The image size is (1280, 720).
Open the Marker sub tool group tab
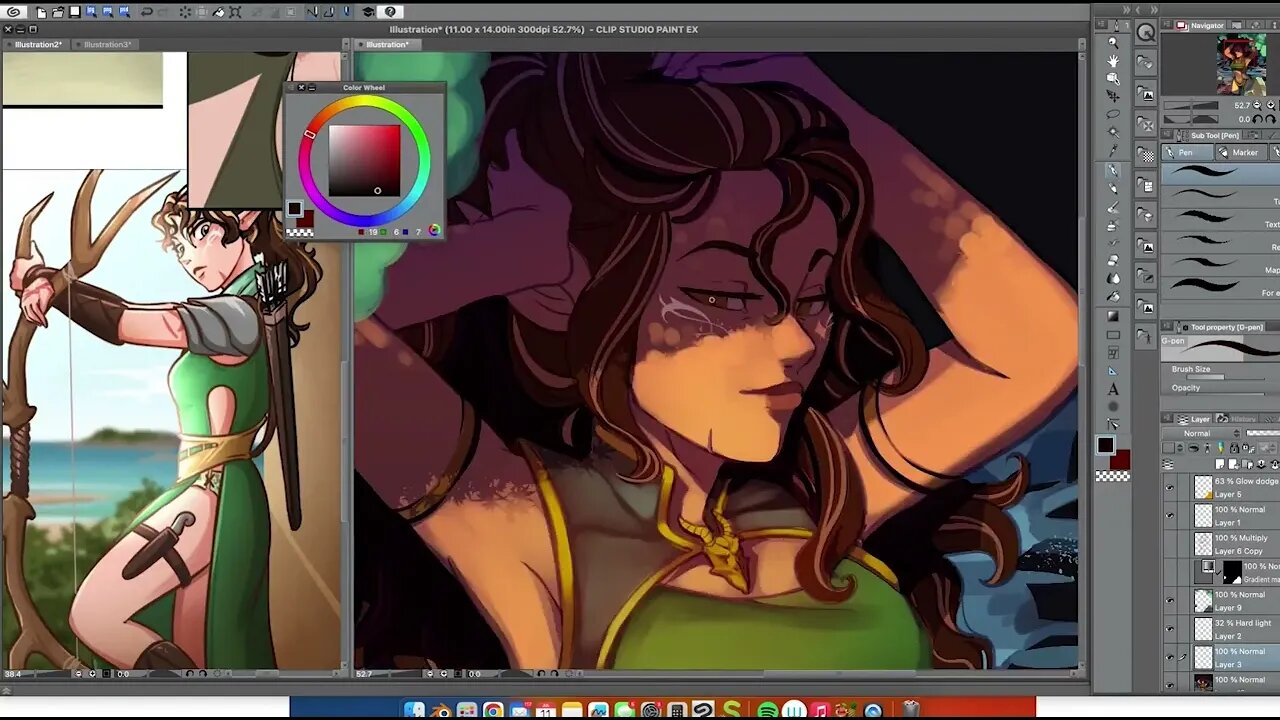point(1240,152)
